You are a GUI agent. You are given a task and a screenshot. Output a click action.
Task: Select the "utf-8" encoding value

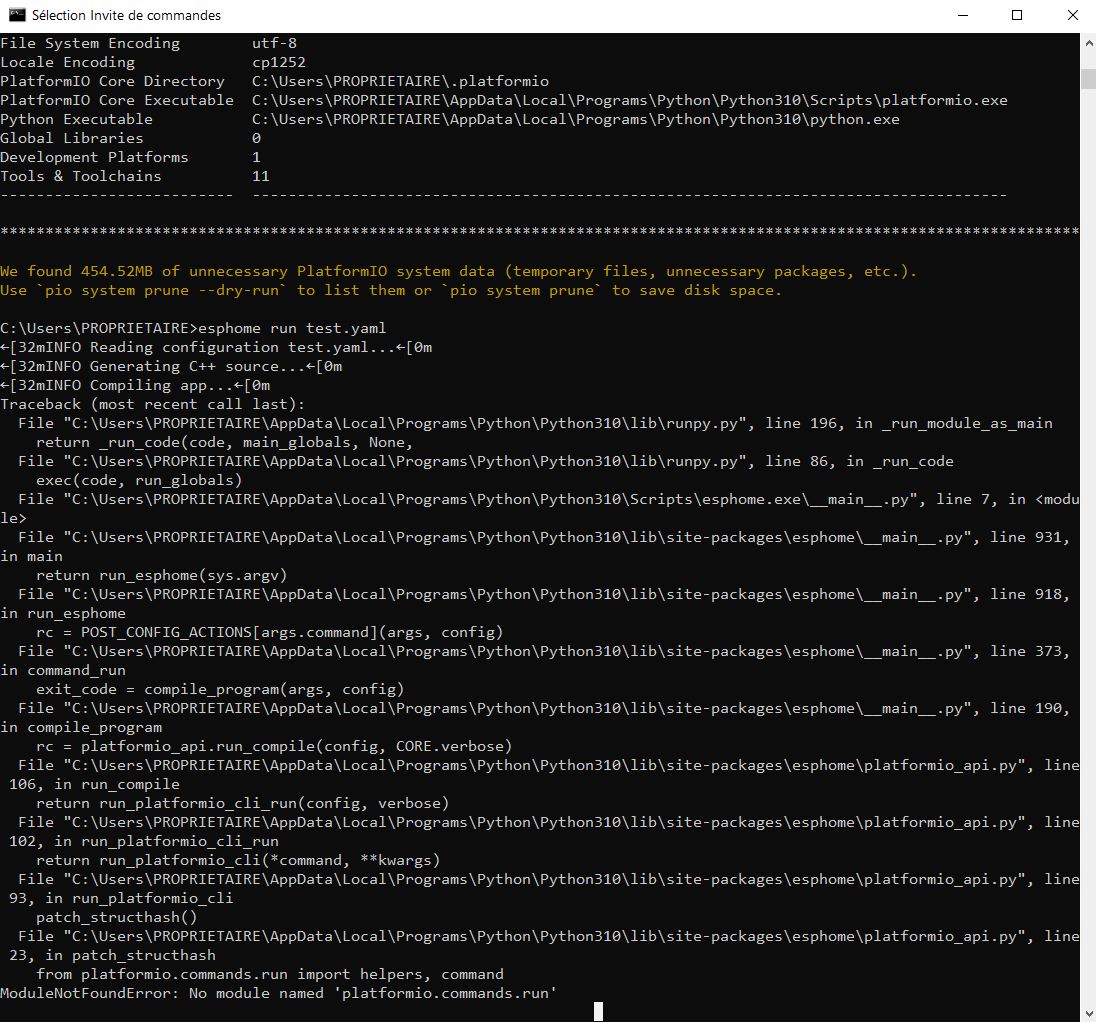pyautogui.click(x=275, y=43)
